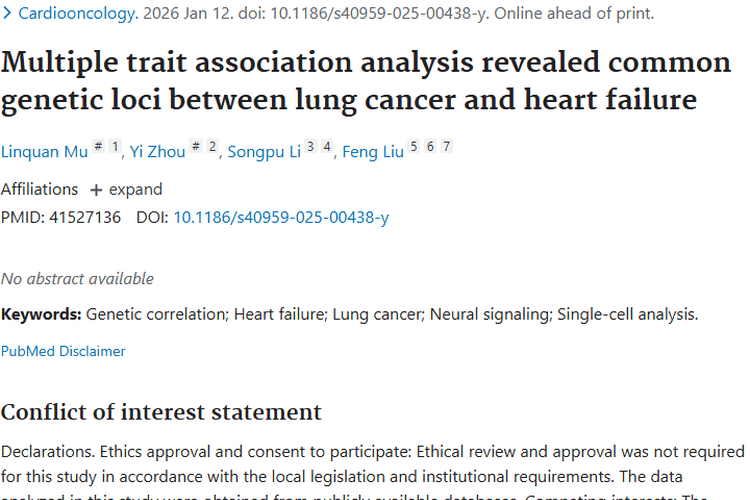Screen dimensions: 750x500
Task: Open the PubMed Disclaimer link
Action: click(x=63, y=351)
